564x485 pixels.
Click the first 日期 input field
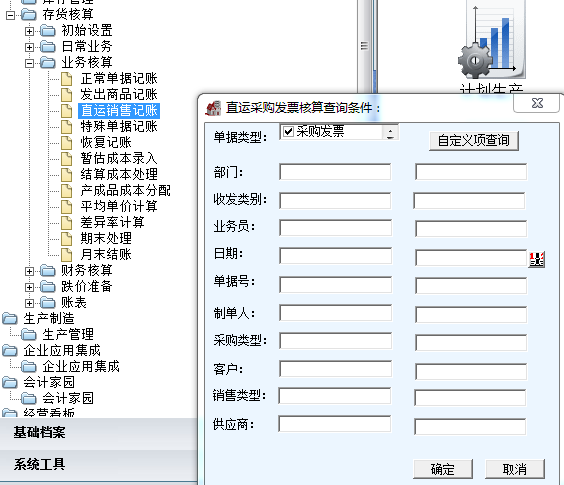coord(335,256)
